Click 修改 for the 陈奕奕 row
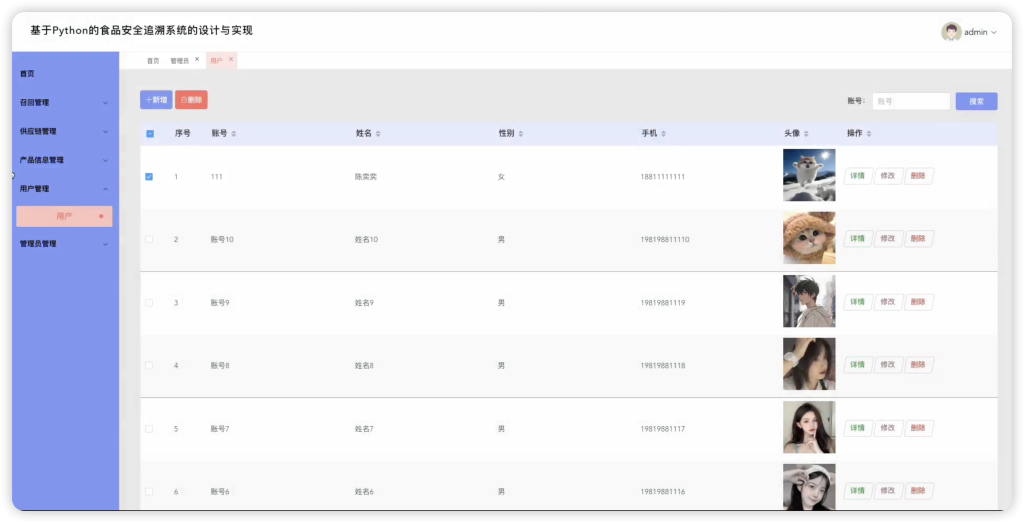Image resolution: width=1024 pixels, height=523 pixels. coord(888,176)
